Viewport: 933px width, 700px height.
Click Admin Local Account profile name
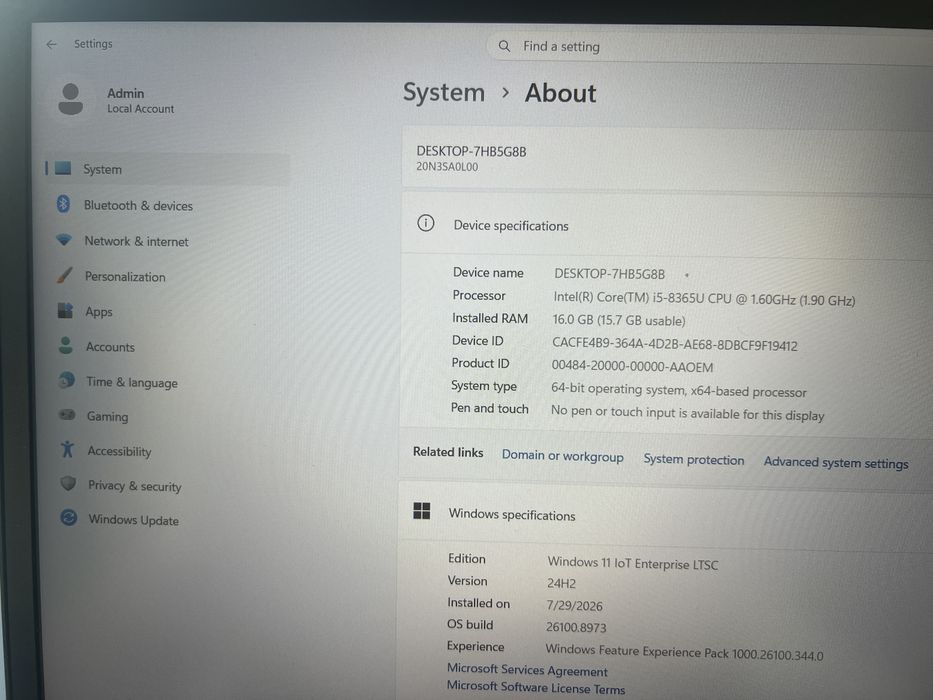(x=140, y=101)
